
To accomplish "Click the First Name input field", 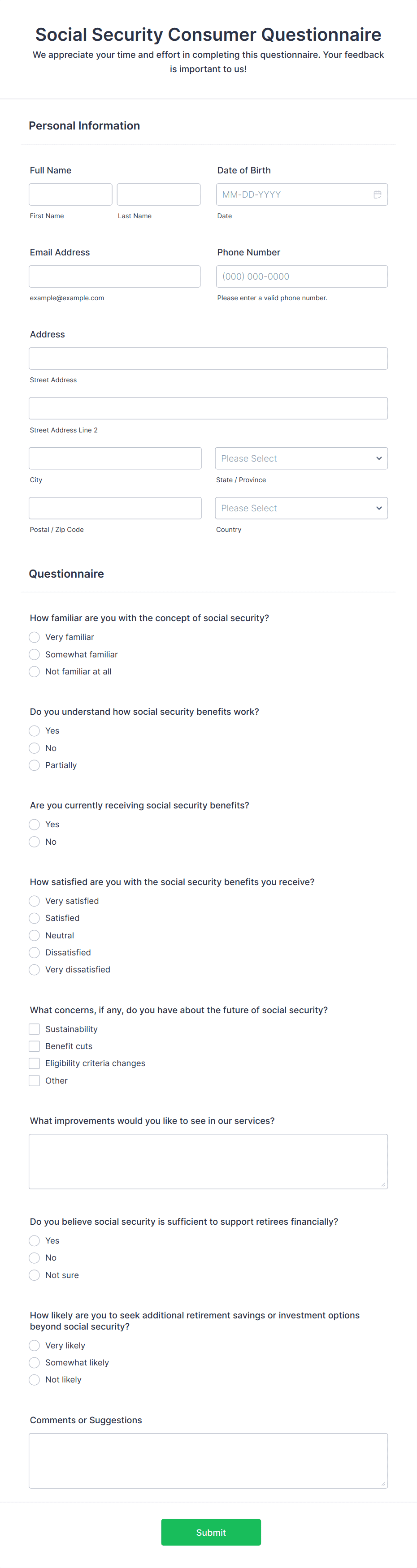I will tap(70, 194).
